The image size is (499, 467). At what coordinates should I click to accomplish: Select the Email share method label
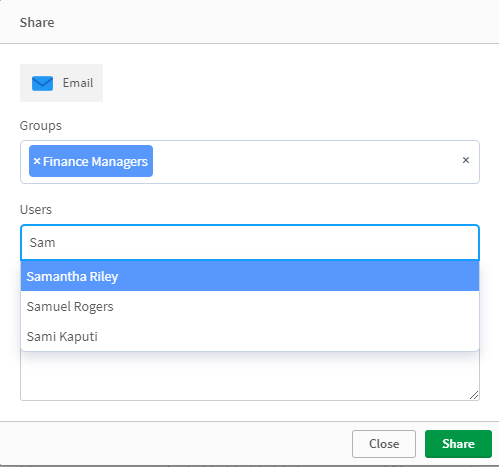coord(78,83)
